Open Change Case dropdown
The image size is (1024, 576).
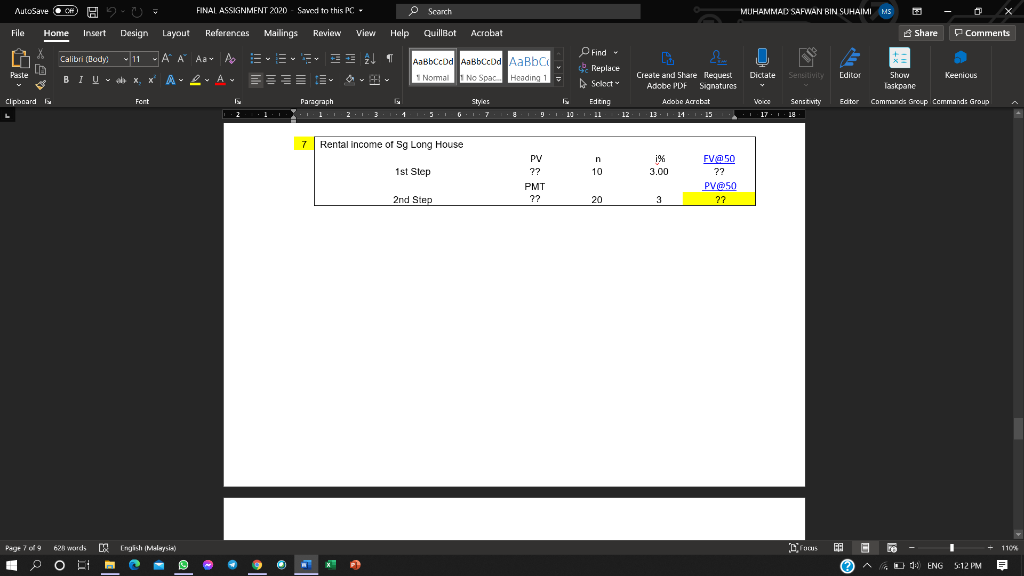tap(204, 59)
